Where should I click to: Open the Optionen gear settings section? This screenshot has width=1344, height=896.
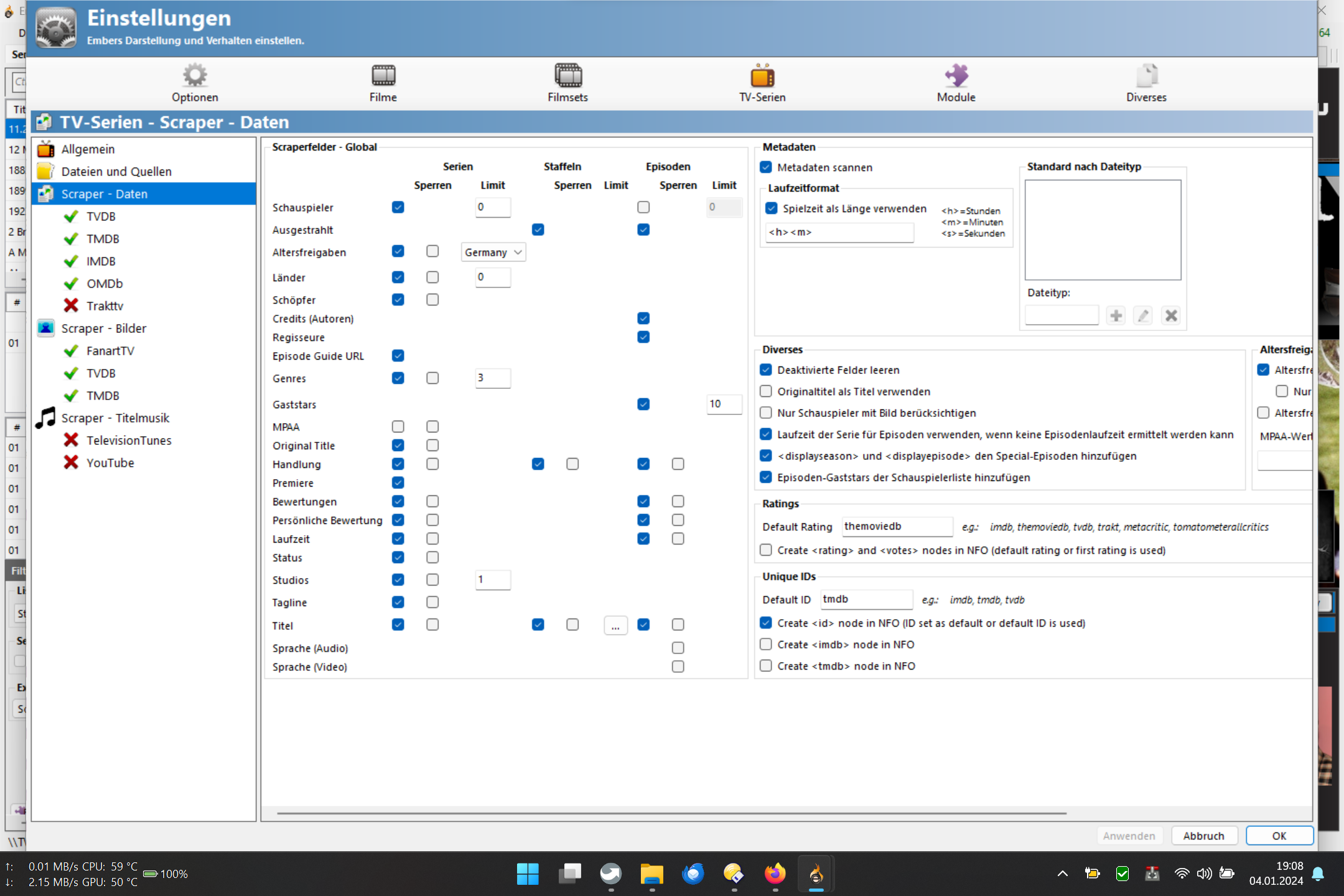coord(195,83)
